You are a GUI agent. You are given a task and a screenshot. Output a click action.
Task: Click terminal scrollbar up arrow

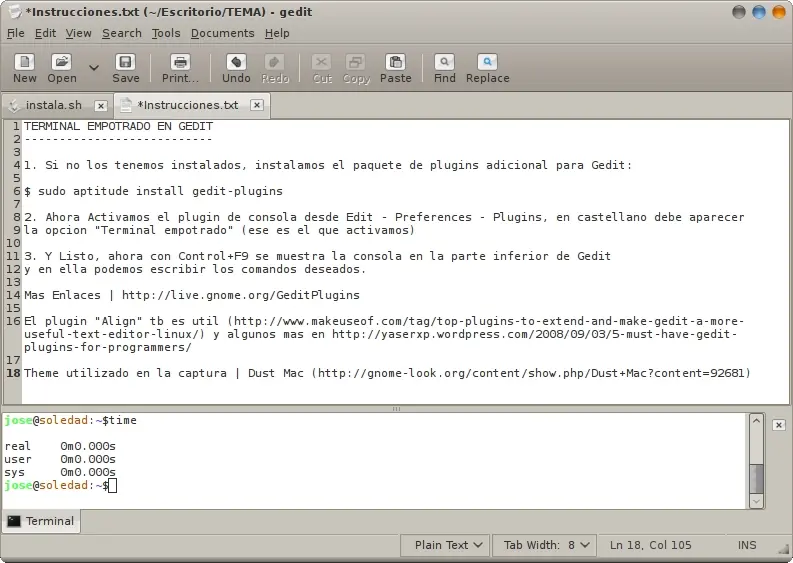click(756, 420)
